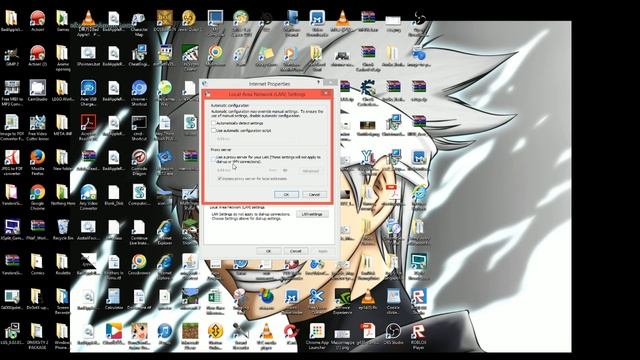640x360 pixels.
Task: Open the OBS Studio desktop icon
Action: [393, 334]
